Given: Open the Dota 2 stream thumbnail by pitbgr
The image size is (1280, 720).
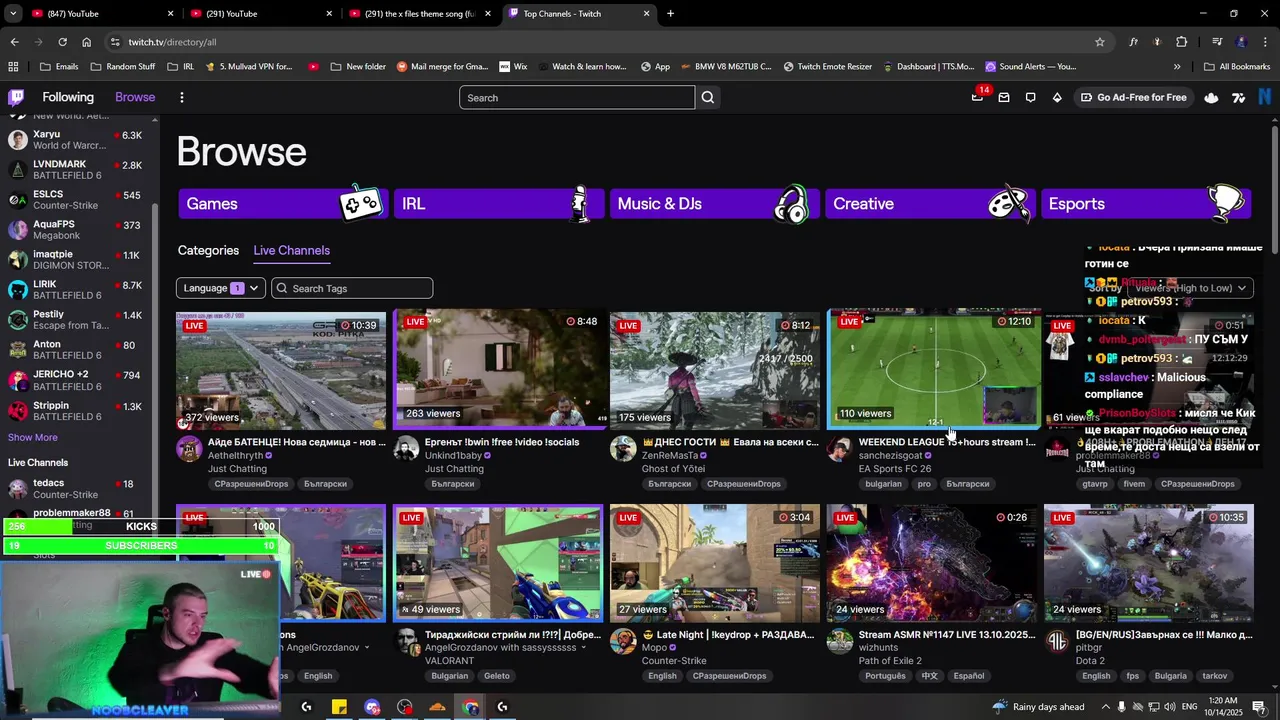Looking at the screenshot, I should click(x=1148, y=563).
